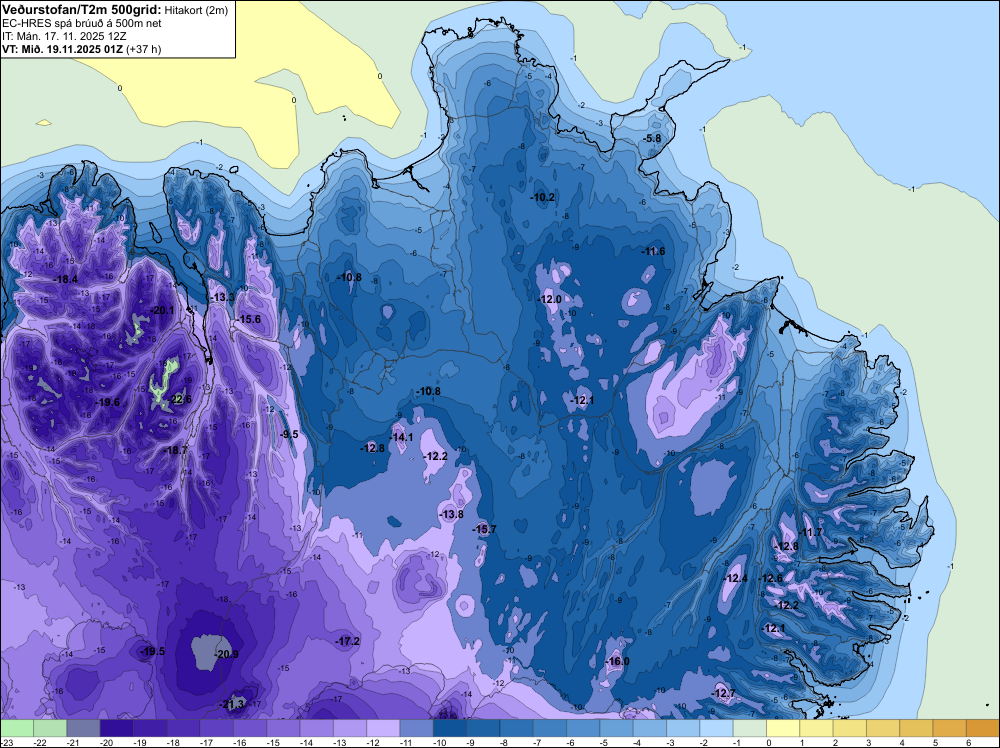This screenshot has height=748, width=1000.
Task: Click the -17.2 temperature value
Action: tap(348, 642)
